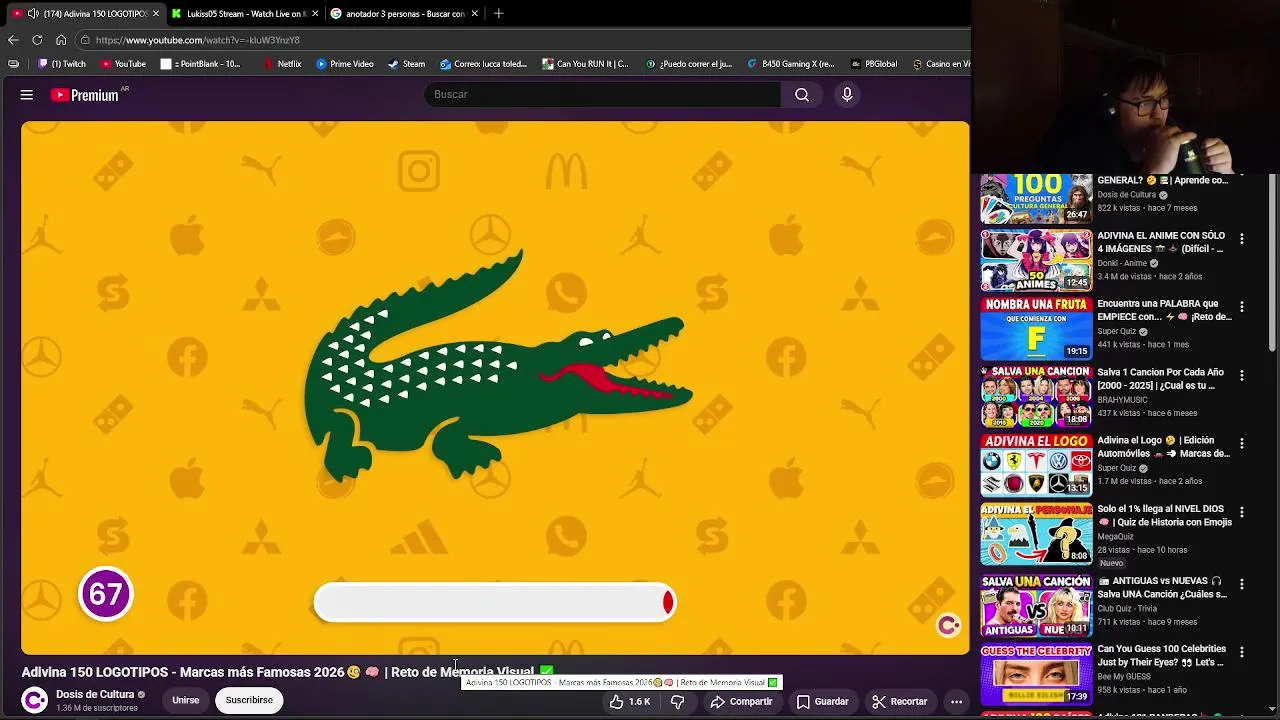
Task: Reload the page with refresh icon
Action: (x=37, y=40)
